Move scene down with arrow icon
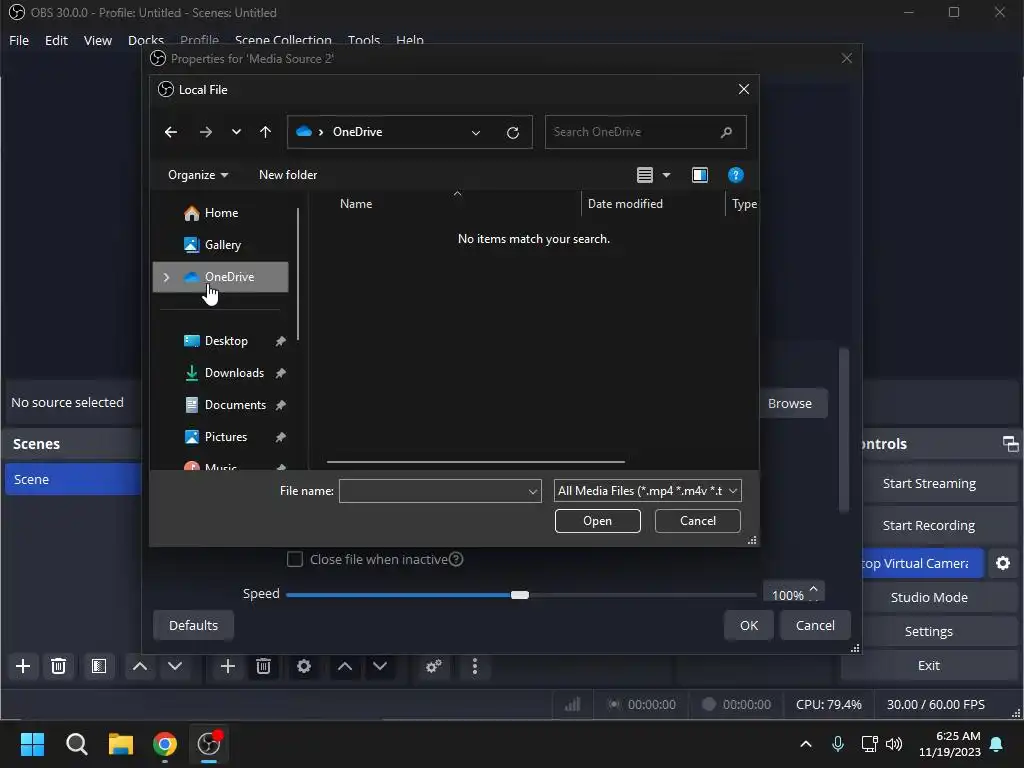 pyautogui.click(x=175, y=667)
